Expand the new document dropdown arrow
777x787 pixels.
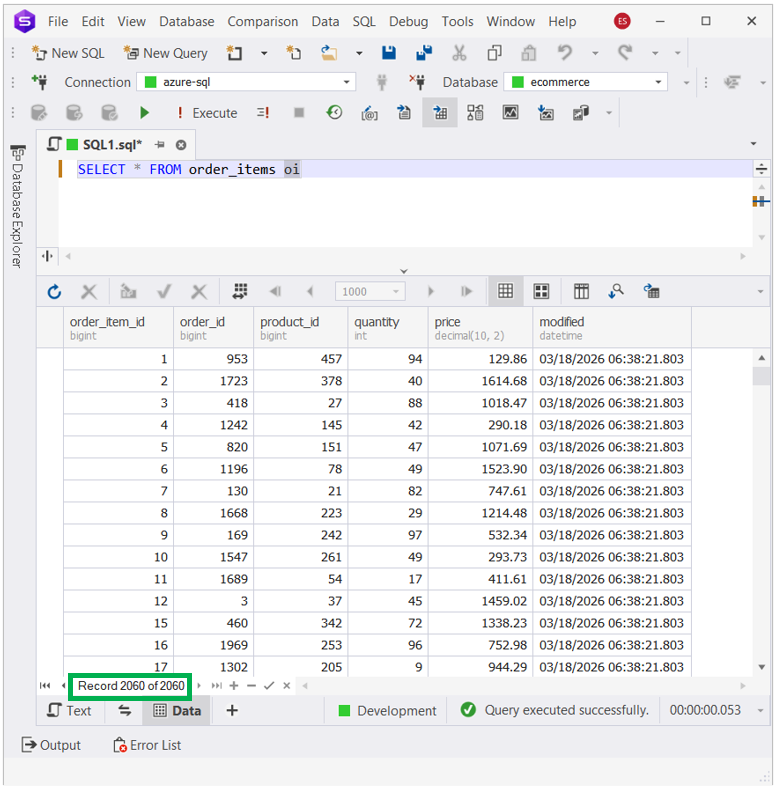264,53
